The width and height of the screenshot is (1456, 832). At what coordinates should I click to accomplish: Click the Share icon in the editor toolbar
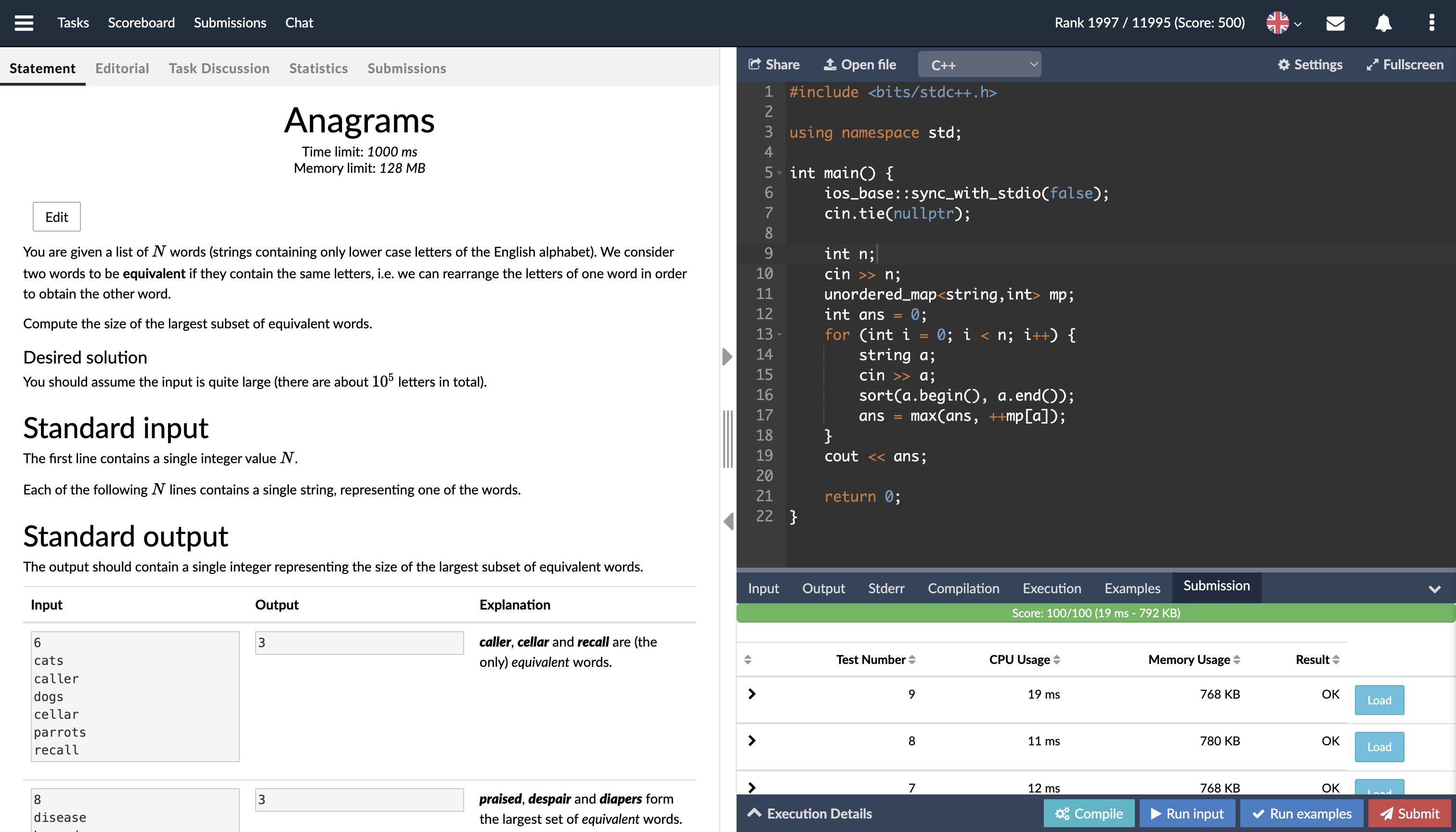[x=774, y=65]
